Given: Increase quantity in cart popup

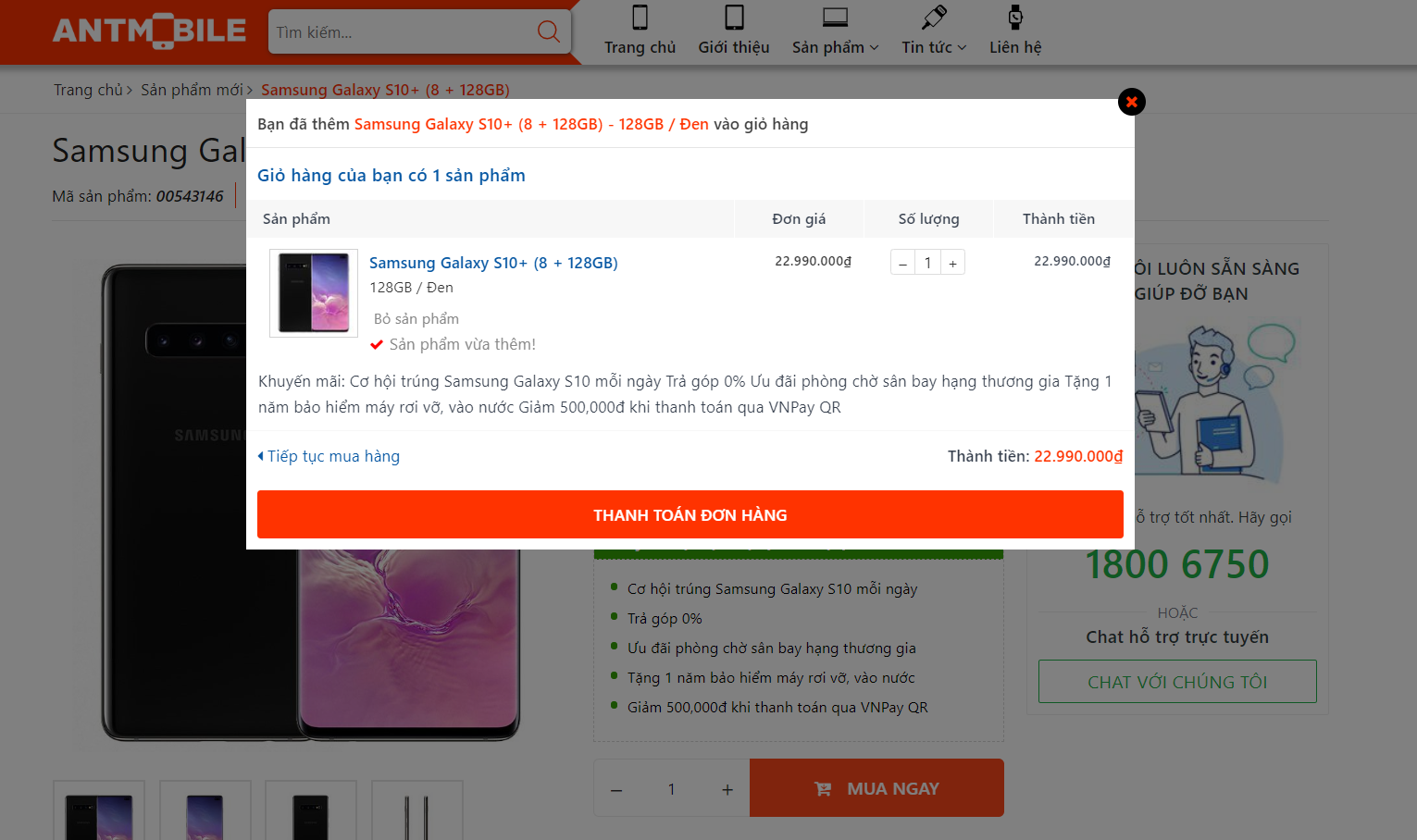Looking at the screenshot, I should tap(952, 263).
